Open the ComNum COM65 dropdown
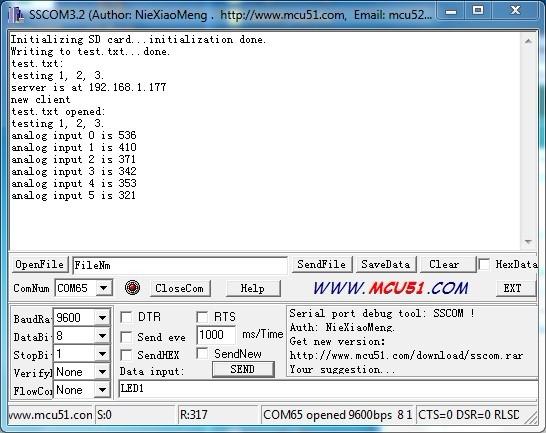546x433 pixels. pyautogui.click(x=103, y=288)
